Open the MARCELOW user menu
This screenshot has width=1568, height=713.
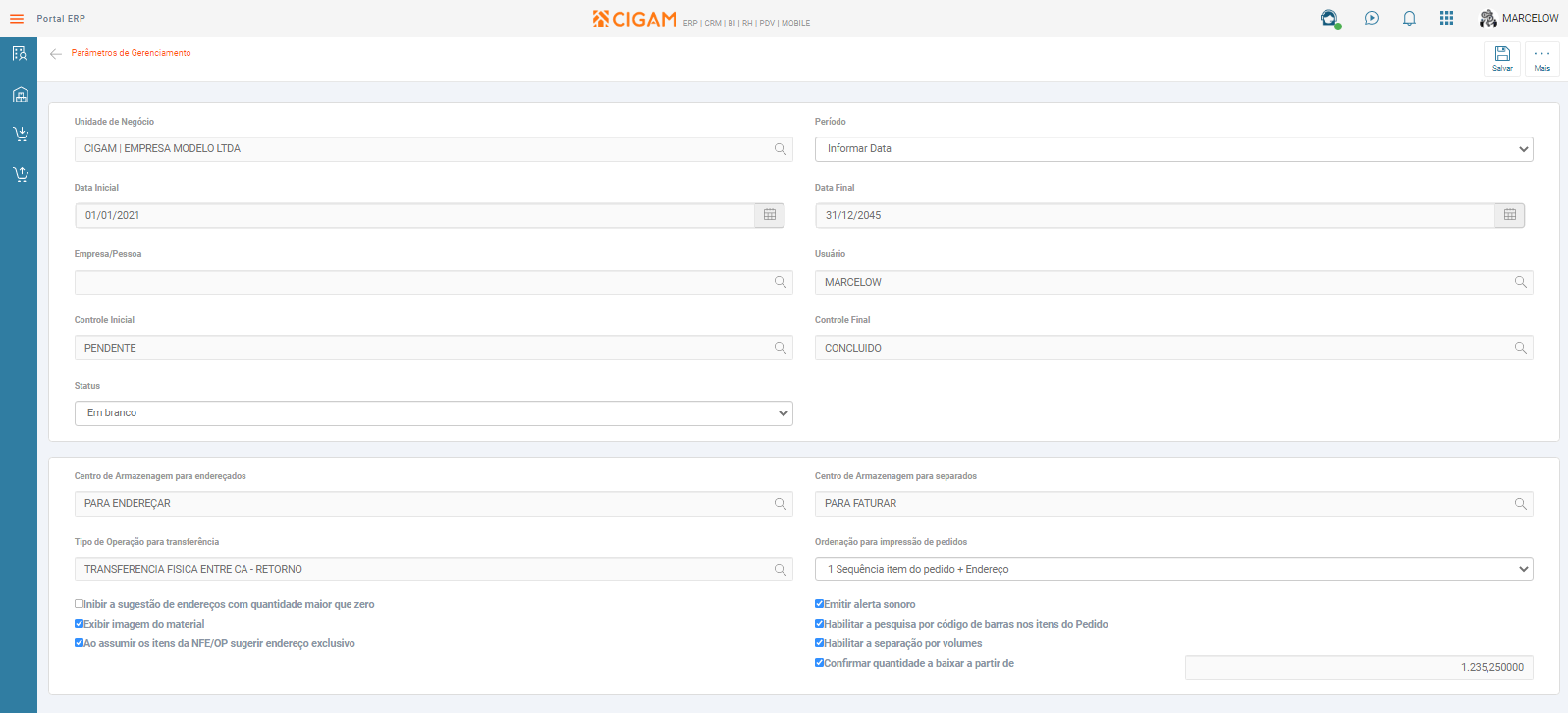pyautogui.click(x=1519, y=19)
